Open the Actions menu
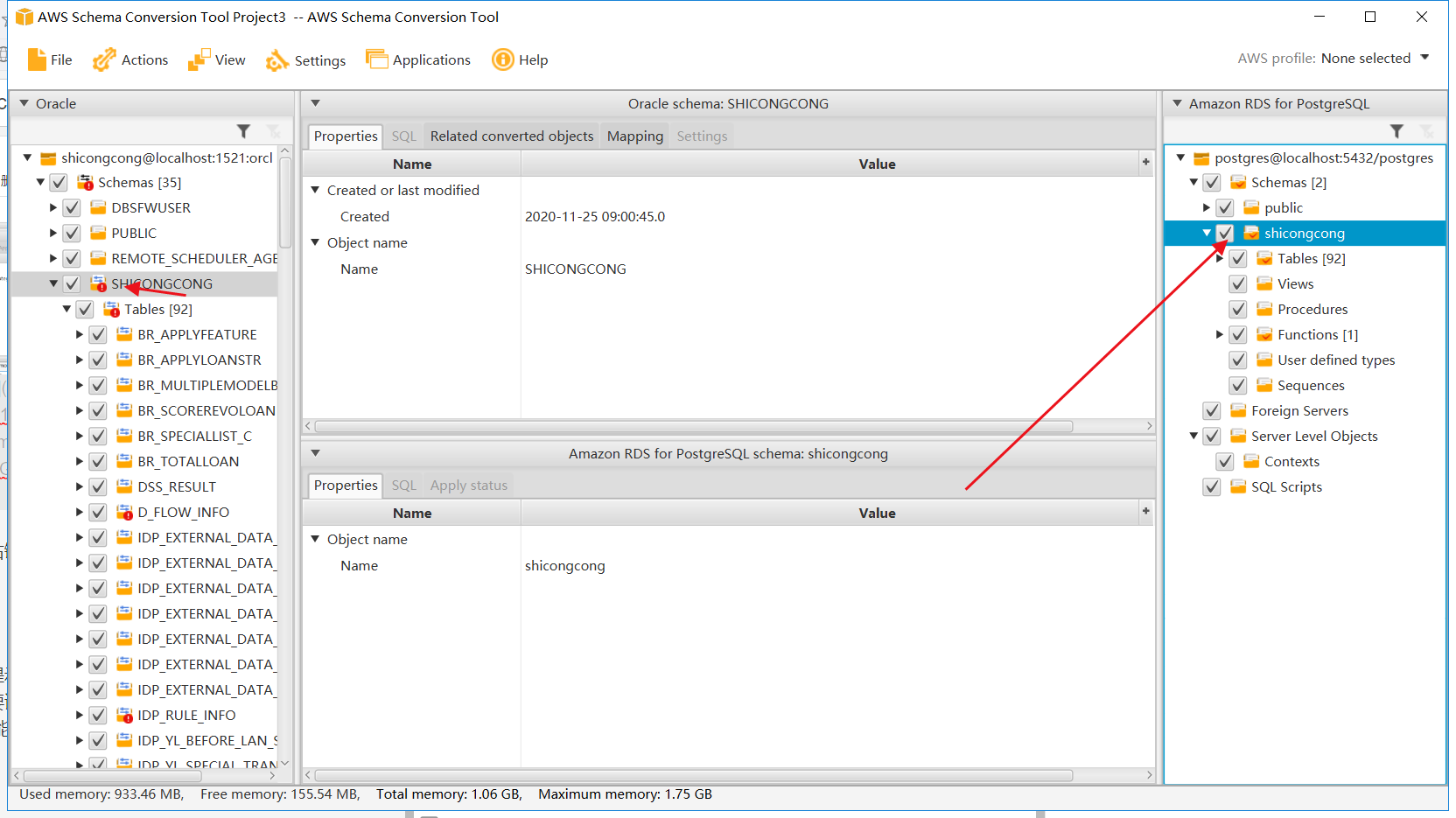The image size is (1456, 818). (x=130, y=59)
